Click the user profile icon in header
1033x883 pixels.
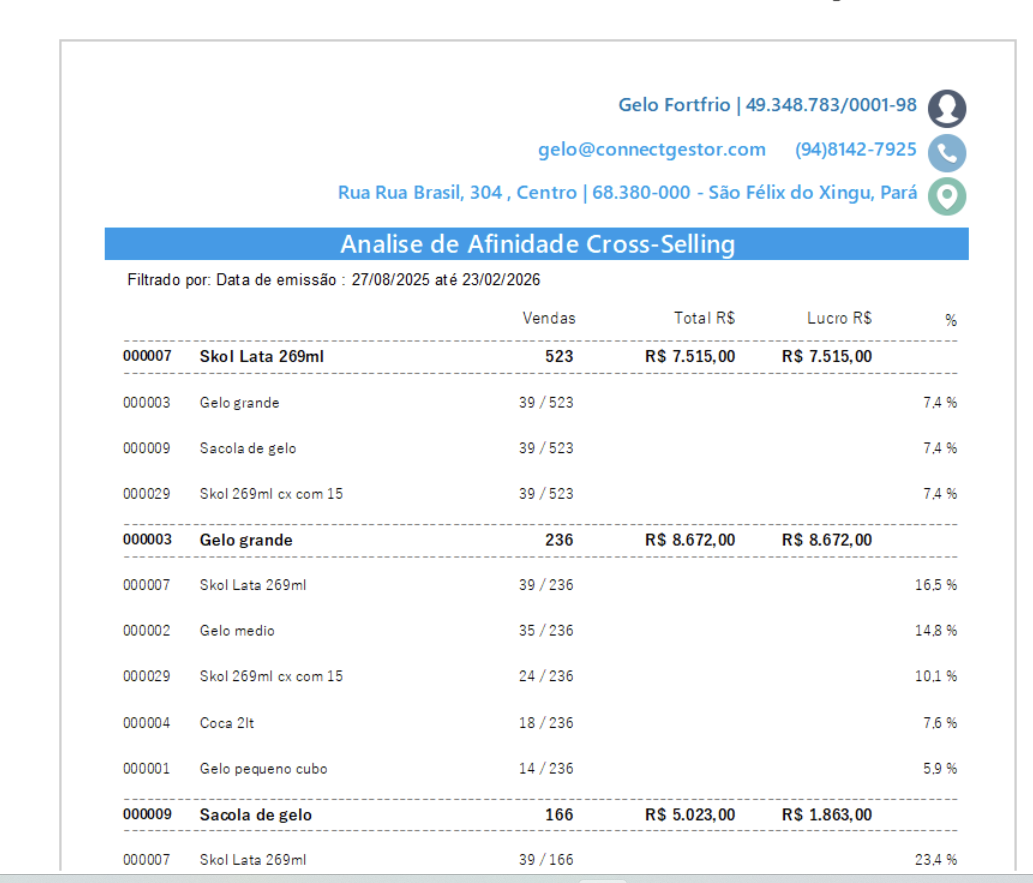[x=946, y=108]
